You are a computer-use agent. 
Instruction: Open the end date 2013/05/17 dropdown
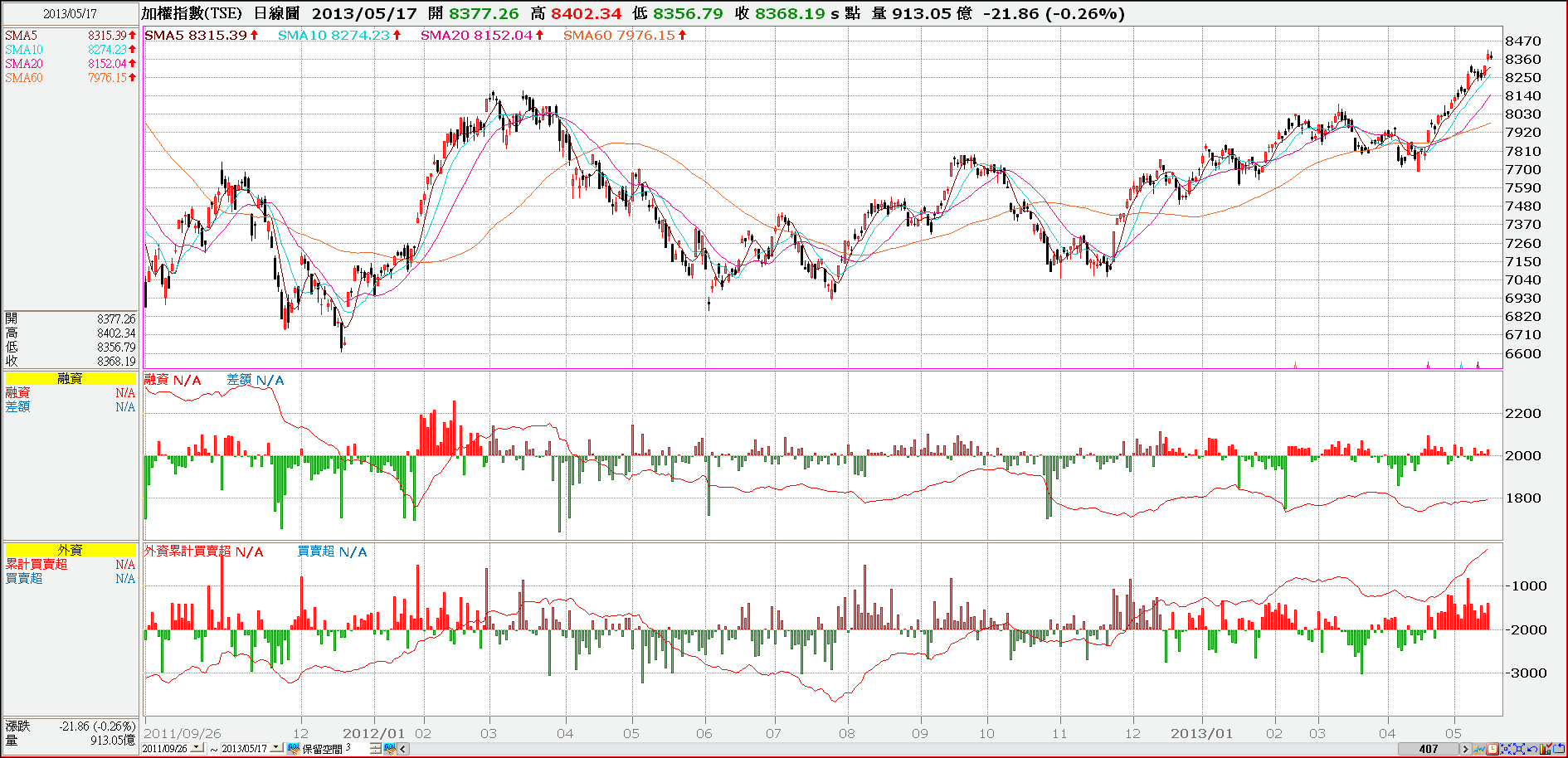click(x=276, y=747)
